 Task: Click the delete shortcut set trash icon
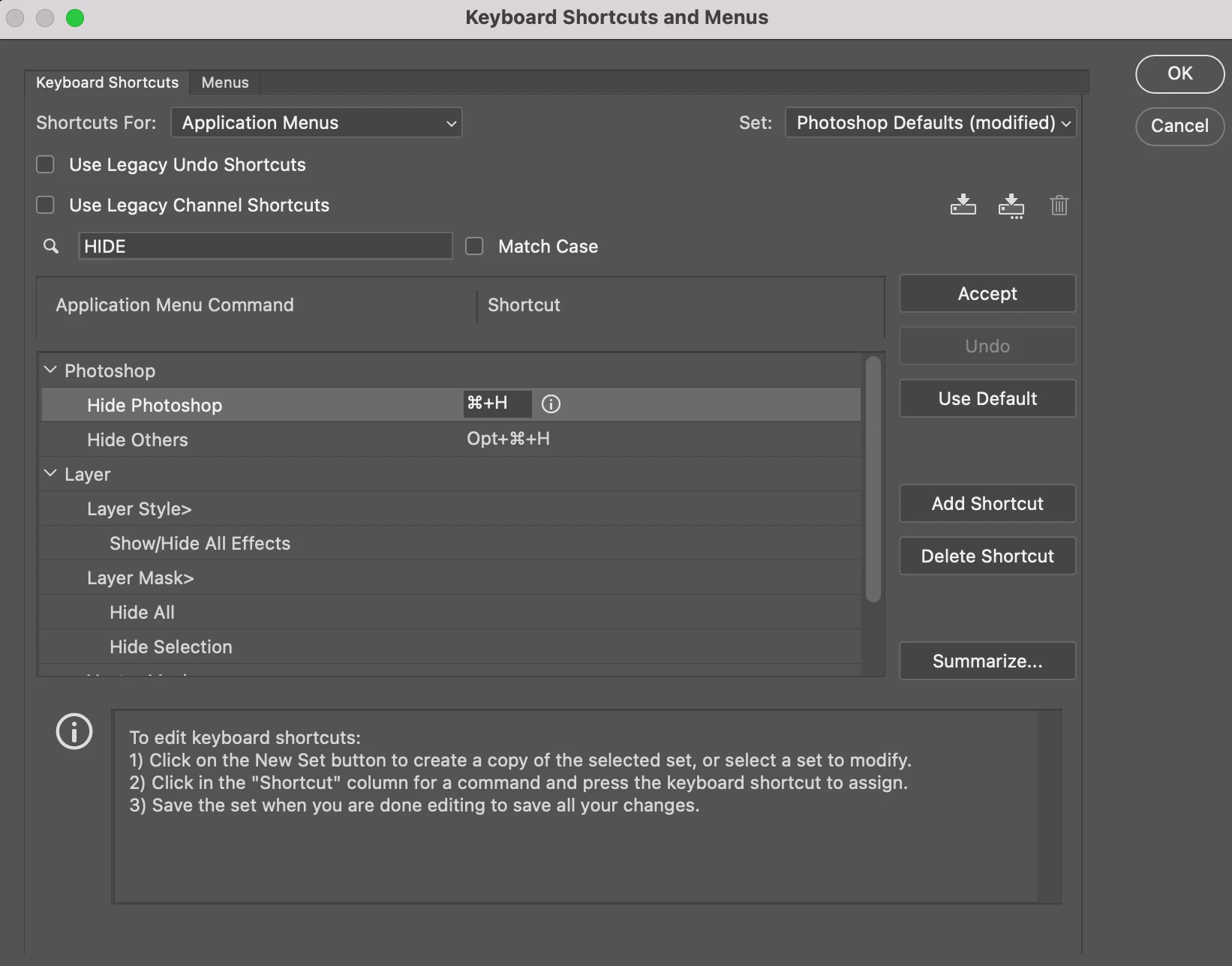pos(1059,205)
